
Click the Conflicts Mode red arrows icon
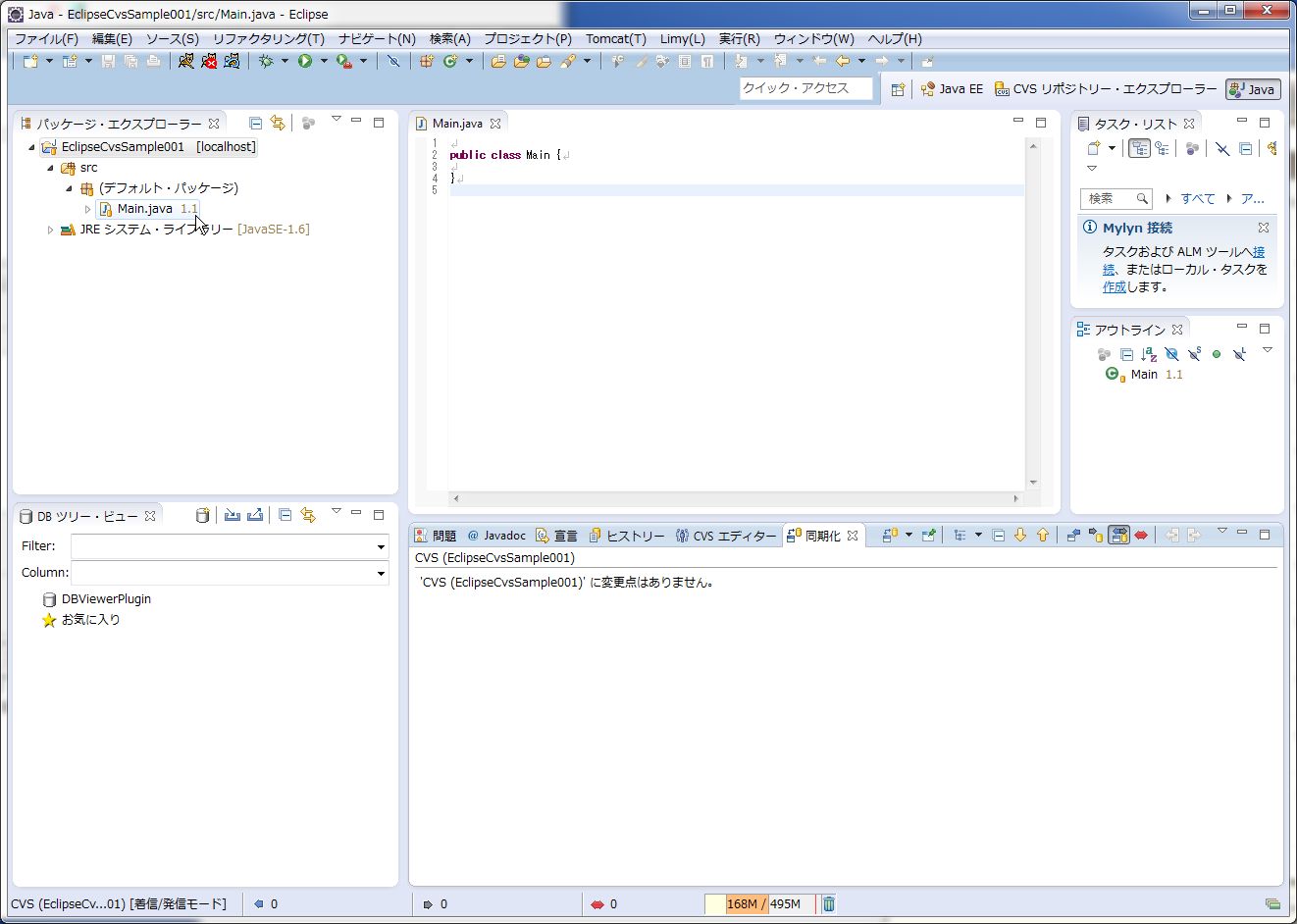[x=1141, y=536]
